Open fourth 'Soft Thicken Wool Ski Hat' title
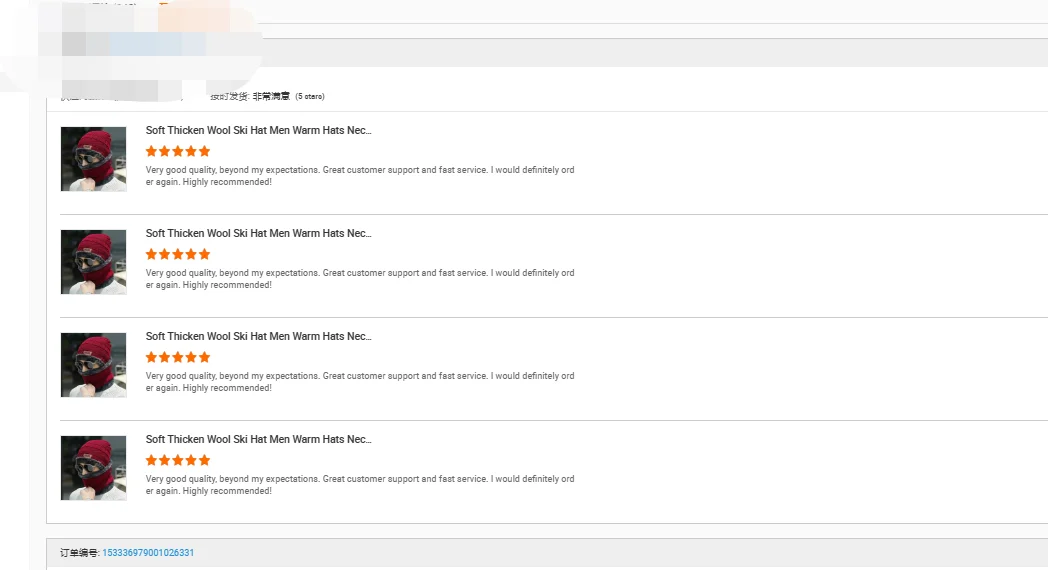 click(258, 439)
